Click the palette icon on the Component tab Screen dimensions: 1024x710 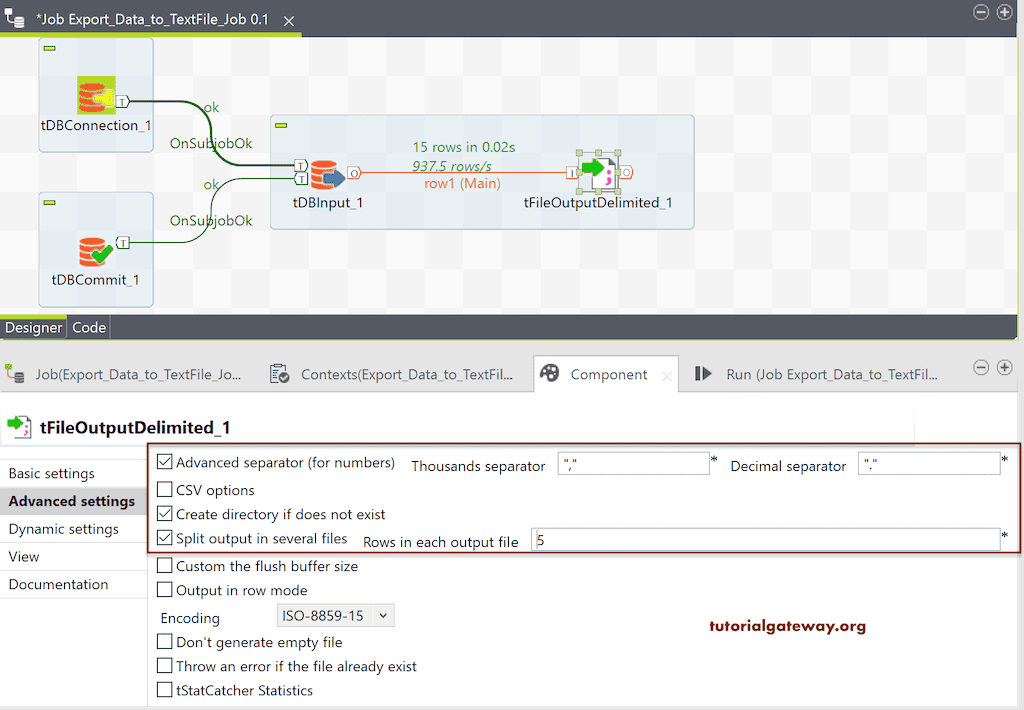pos(548,373)
